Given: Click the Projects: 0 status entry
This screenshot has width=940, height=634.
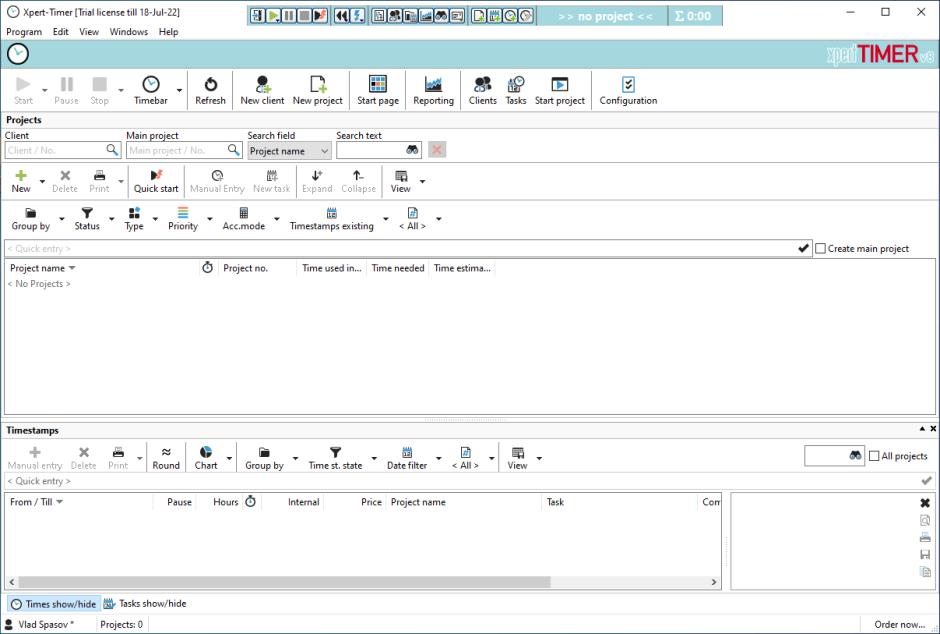Looking at the screenshot, I should pos(121,624).
